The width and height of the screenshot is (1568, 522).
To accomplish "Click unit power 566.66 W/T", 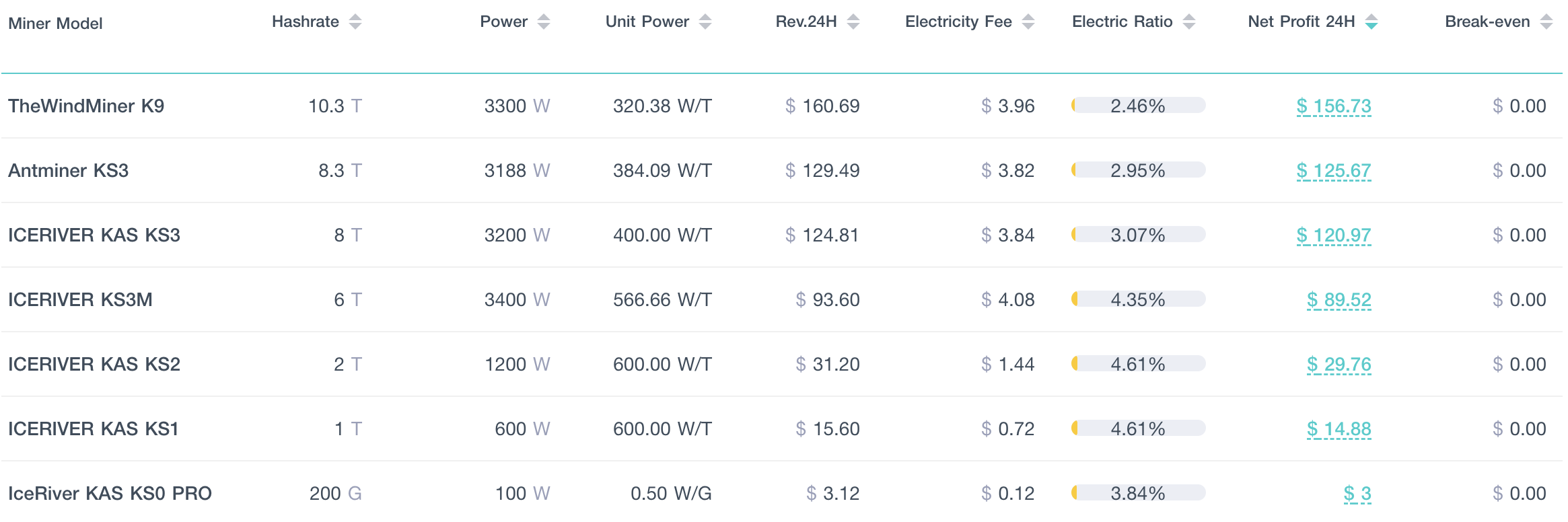I will pyautogui.click(x=662, y=300).
